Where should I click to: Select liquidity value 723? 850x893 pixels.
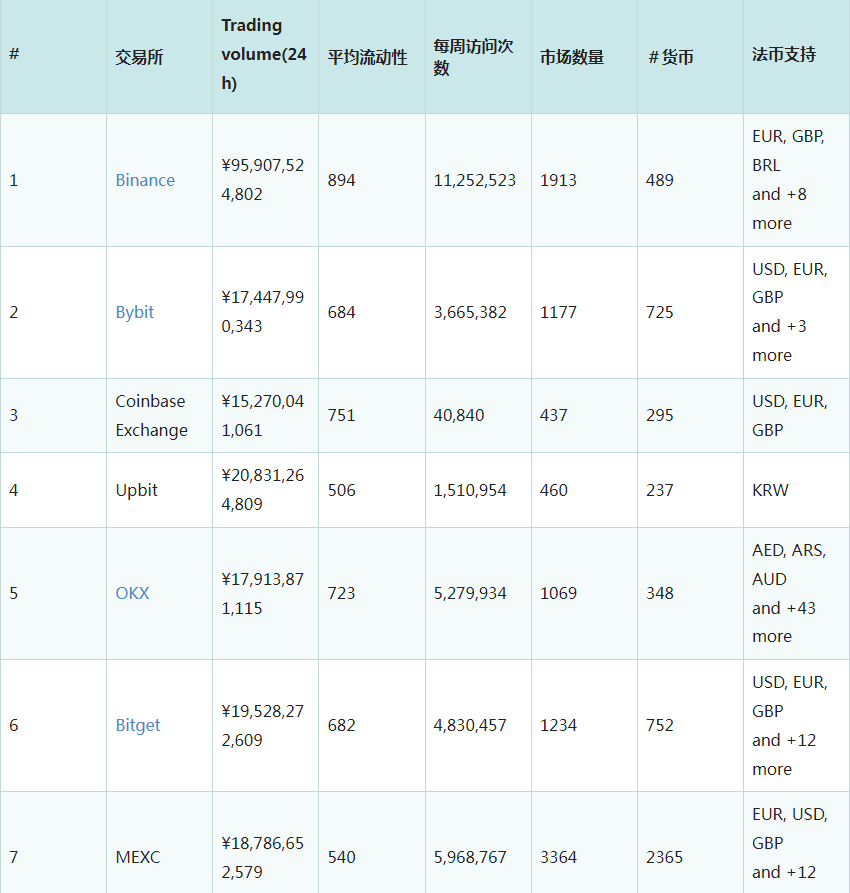pyautogui.click(x=341, y=593)
